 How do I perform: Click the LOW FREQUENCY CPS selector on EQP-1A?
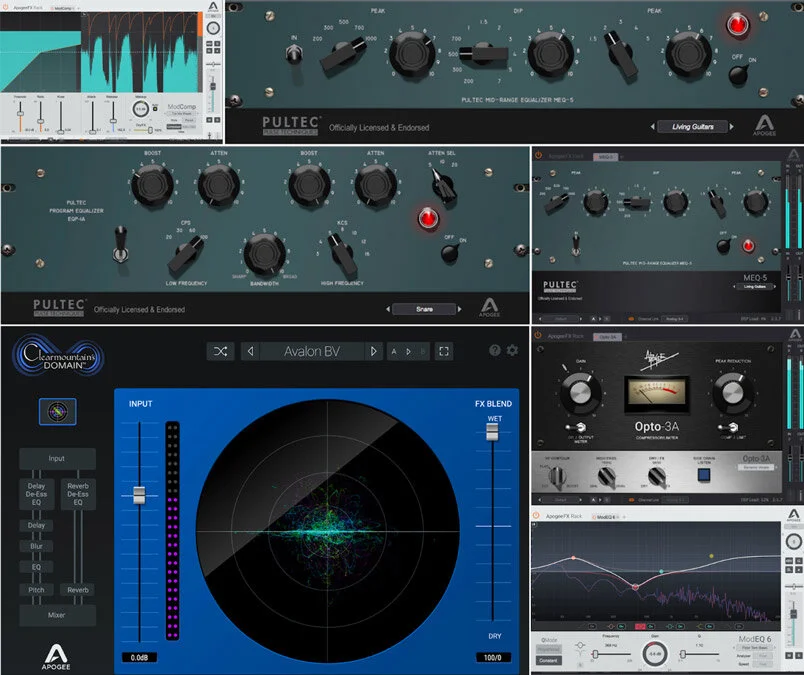(x=186, y=256)
